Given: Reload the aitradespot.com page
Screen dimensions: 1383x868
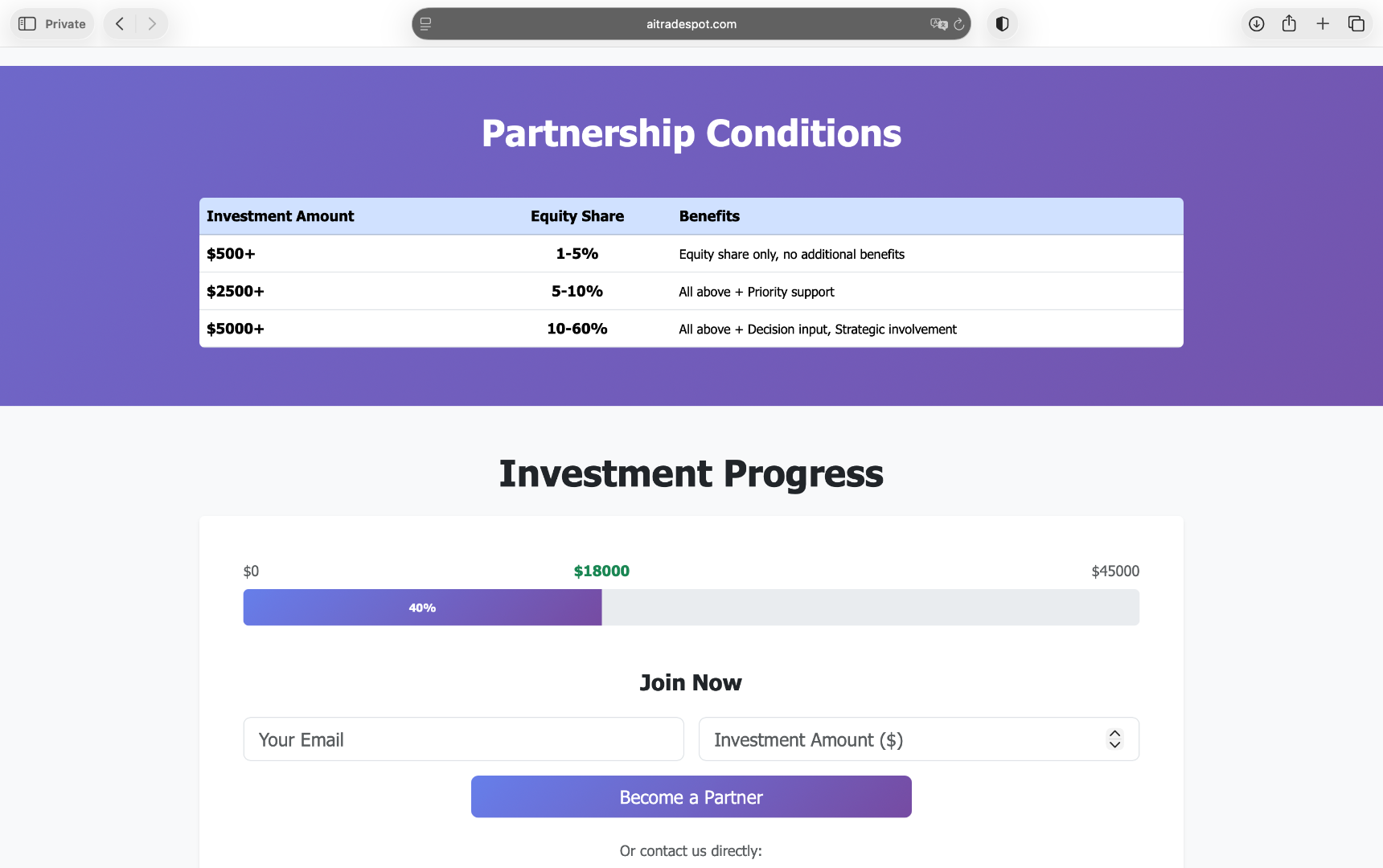Looking at the screenshot, I should tap(959, 24).
